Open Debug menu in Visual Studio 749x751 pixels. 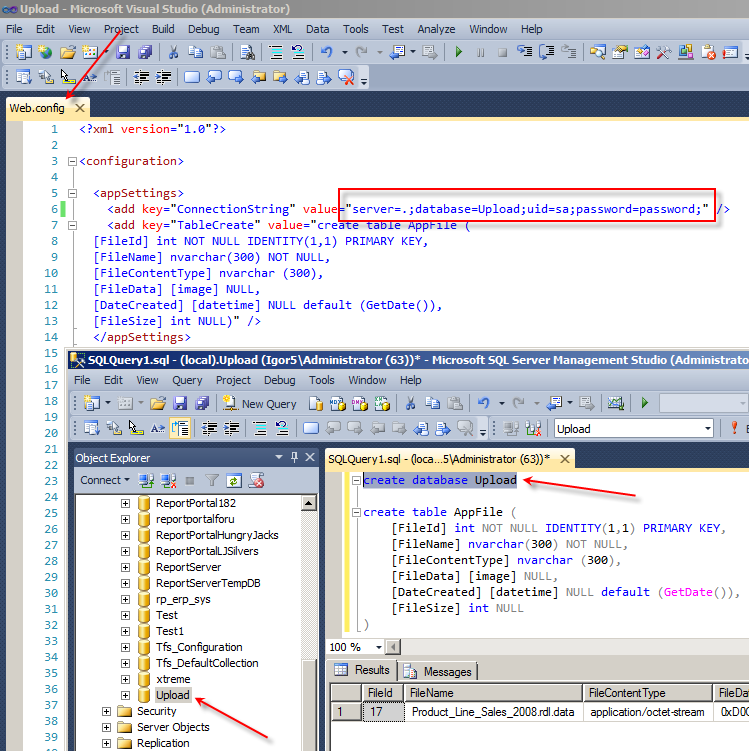click(x=204, y=29)
